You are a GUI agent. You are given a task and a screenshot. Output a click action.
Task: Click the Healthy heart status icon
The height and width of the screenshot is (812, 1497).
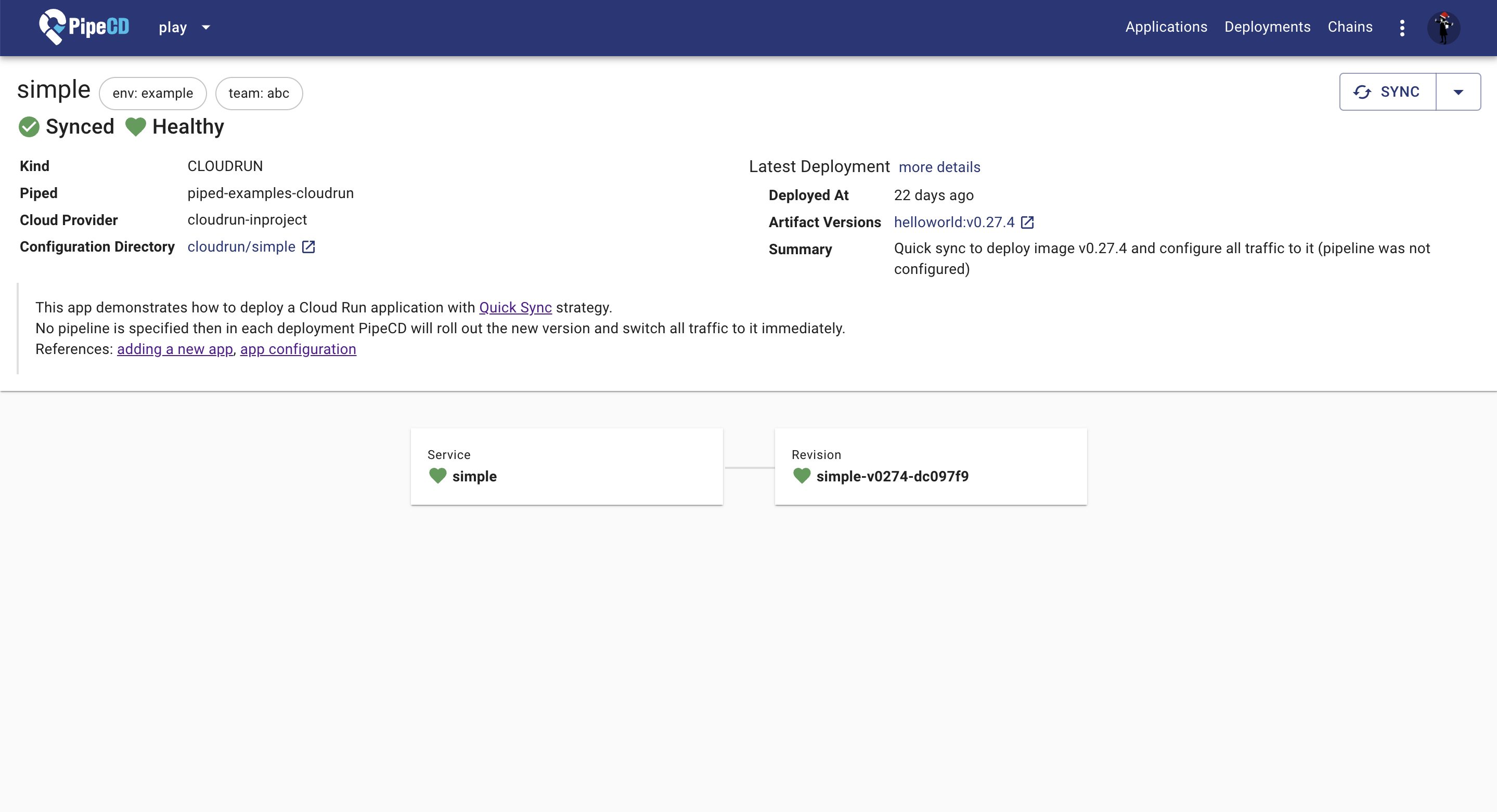tap(135, 127)
